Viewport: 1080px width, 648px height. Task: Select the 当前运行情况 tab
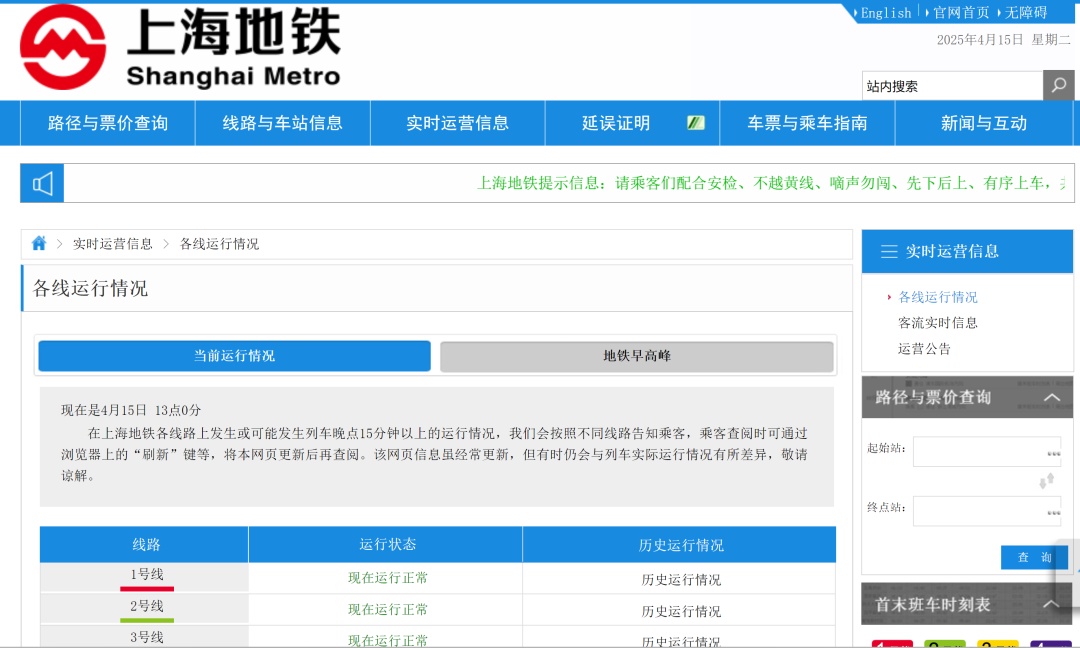(x=234, y=356)
